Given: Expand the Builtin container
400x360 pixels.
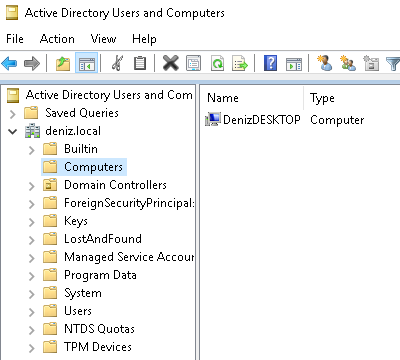Looking at the screenshot, I should point(32,150).
